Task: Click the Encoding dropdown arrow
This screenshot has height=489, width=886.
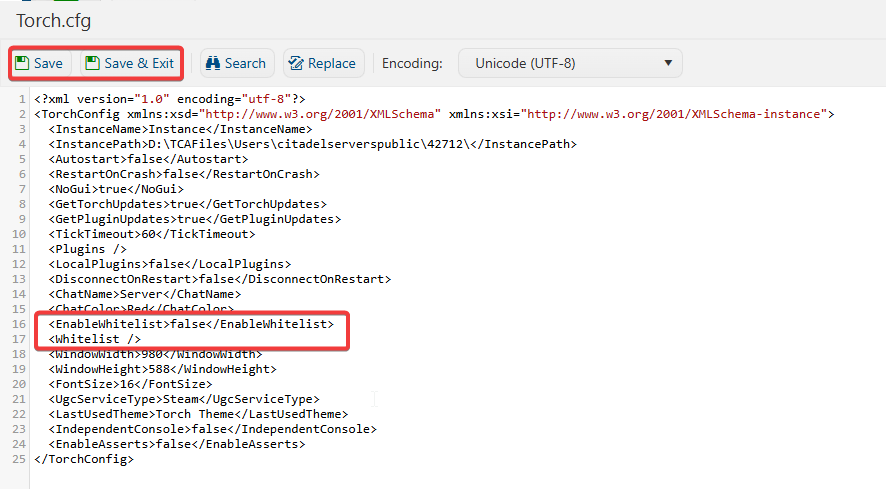Action: [668, 63]
